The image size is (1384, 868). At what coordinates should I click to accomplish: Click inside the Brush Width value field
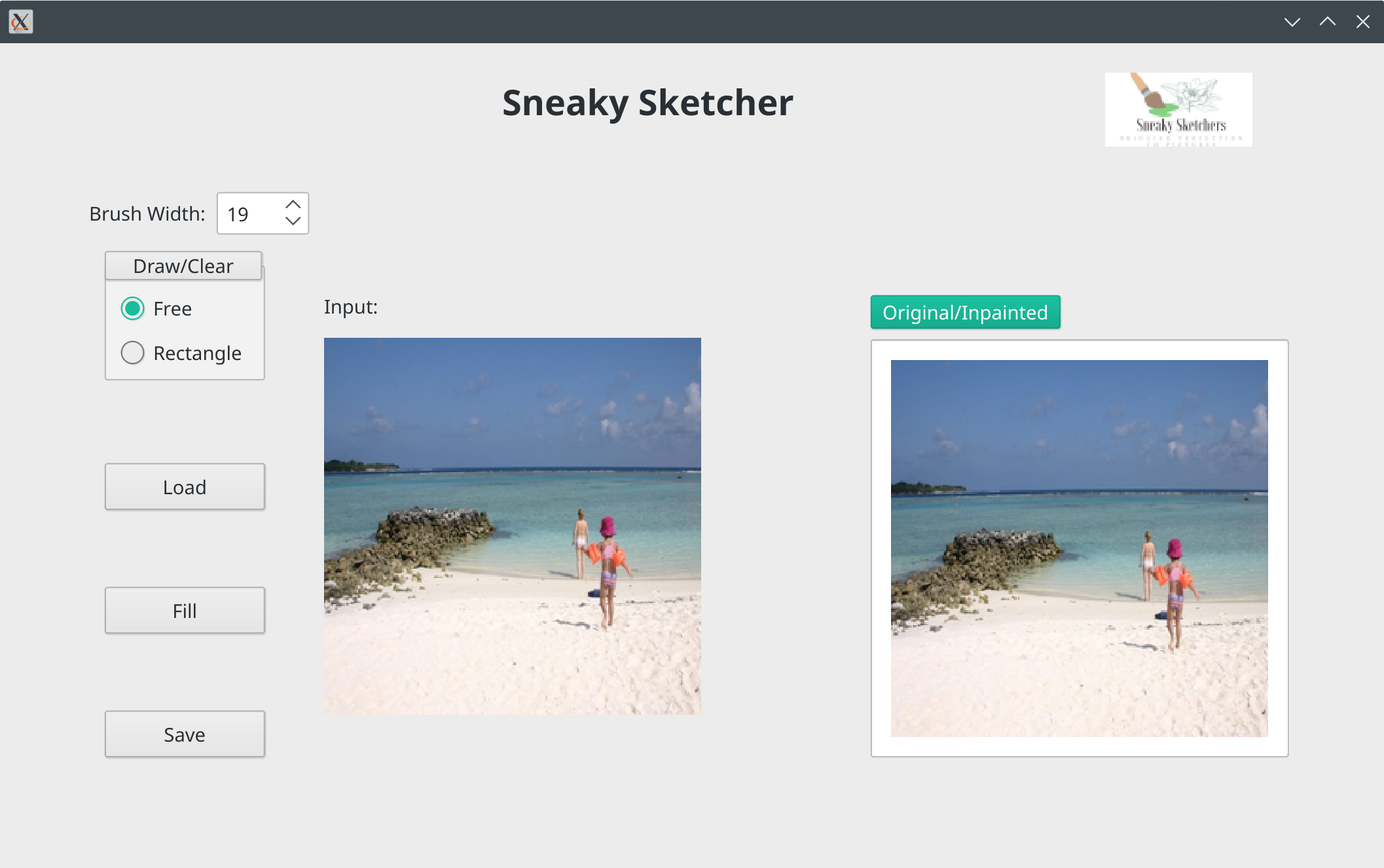[x=251, y=213]
